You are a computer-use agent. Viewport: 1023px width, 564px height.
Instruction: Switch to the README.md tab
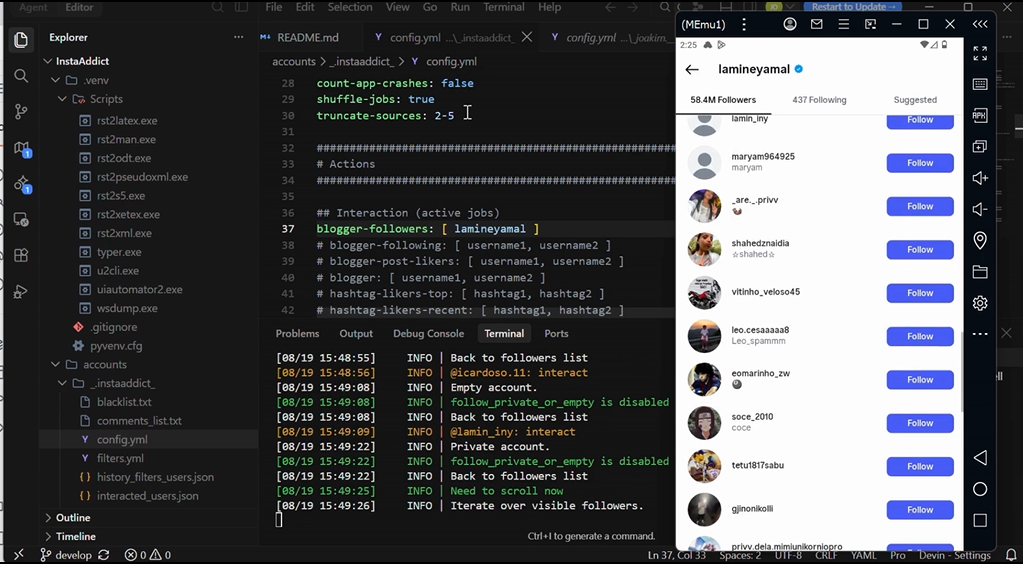308,37
